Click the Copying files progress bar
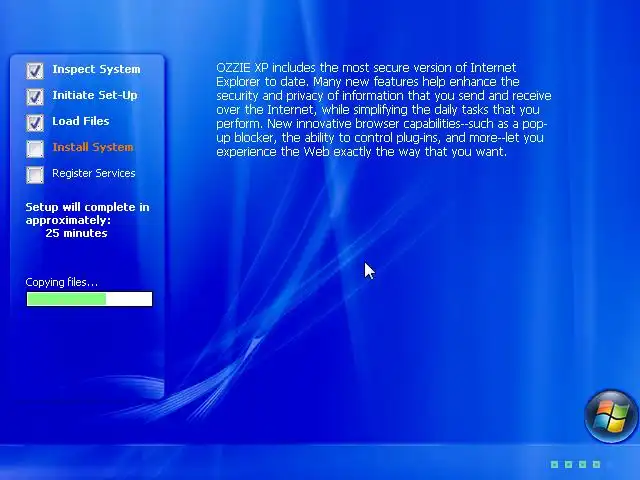Image resolution: width=640 pixels, height=480 pixels. coord(89,299)
